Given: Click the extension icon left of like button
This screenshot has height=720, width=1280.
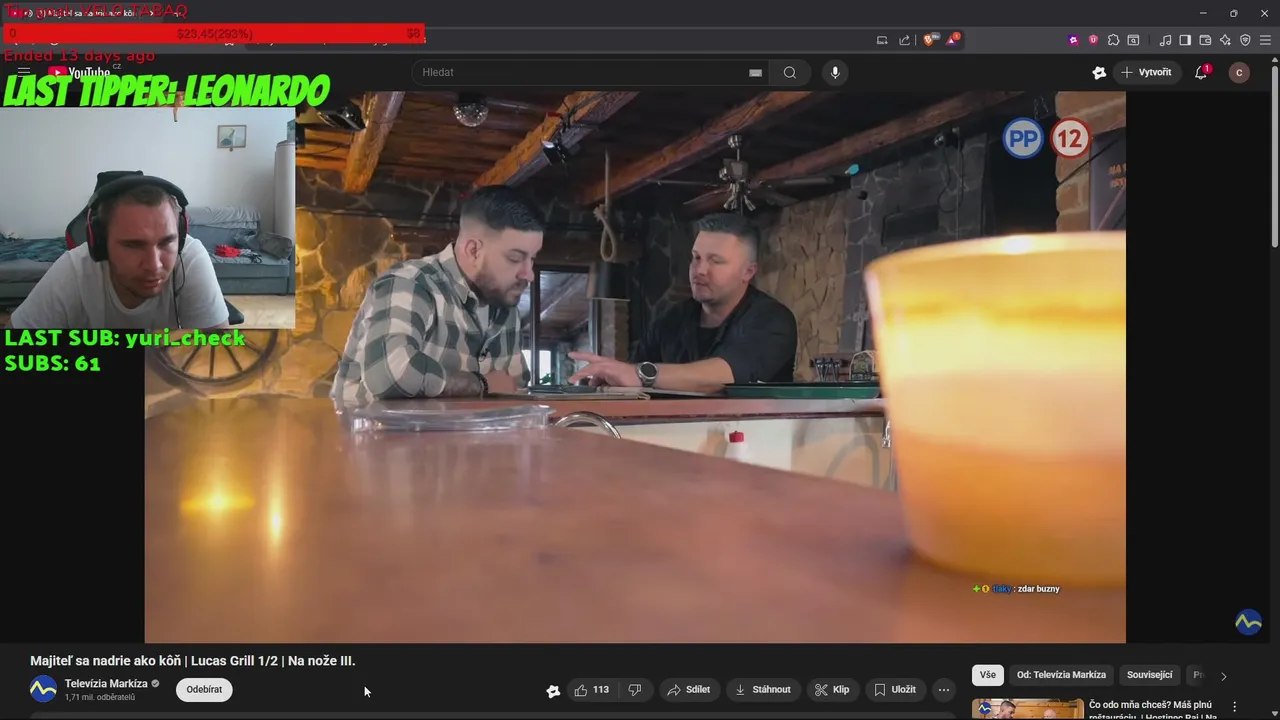Looking at the screenshot, I should pos(553,691).
